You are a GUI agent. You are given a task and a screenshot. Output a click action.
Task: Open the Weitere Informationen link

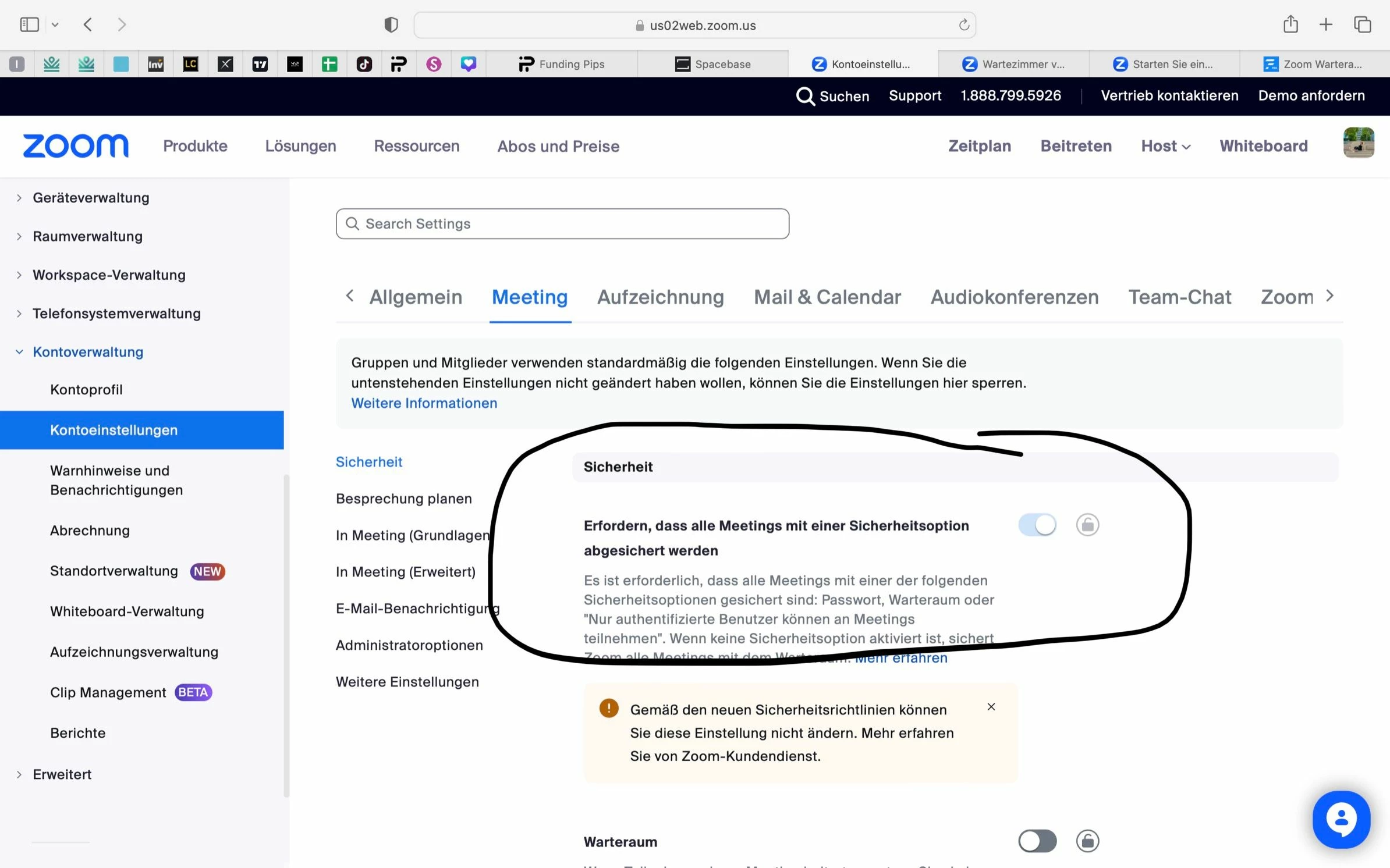(x=424, y=403)
